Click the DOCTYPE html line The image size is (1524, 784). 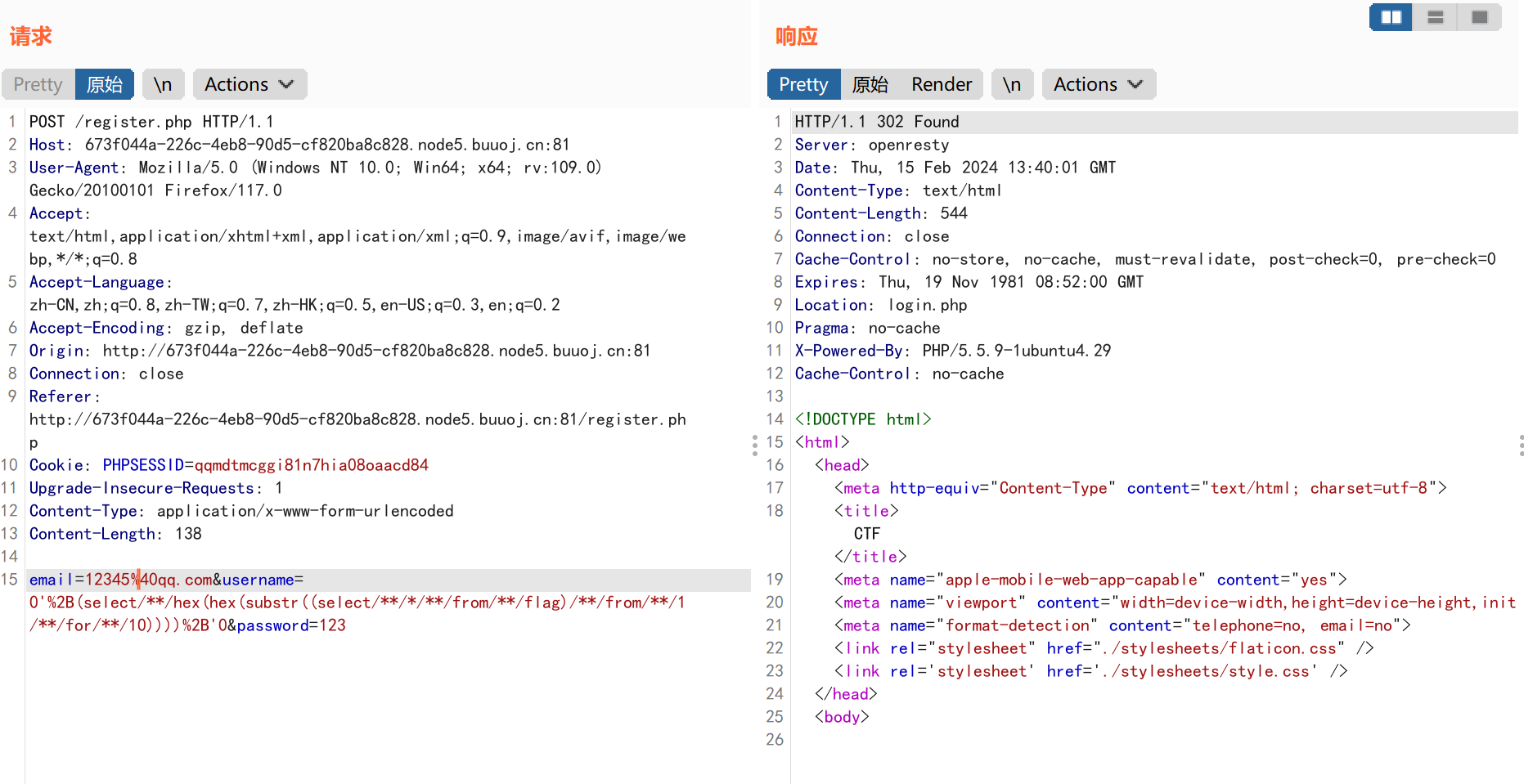(x=863, y=419)
